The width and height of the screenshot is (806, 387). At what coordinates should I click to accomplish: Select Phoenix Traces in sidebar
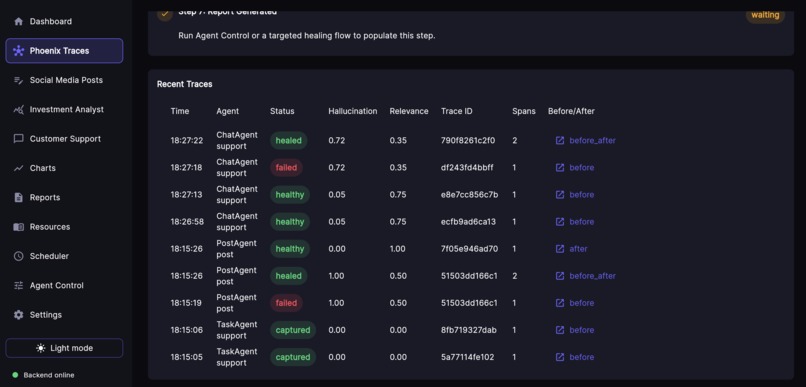(64, 51)
